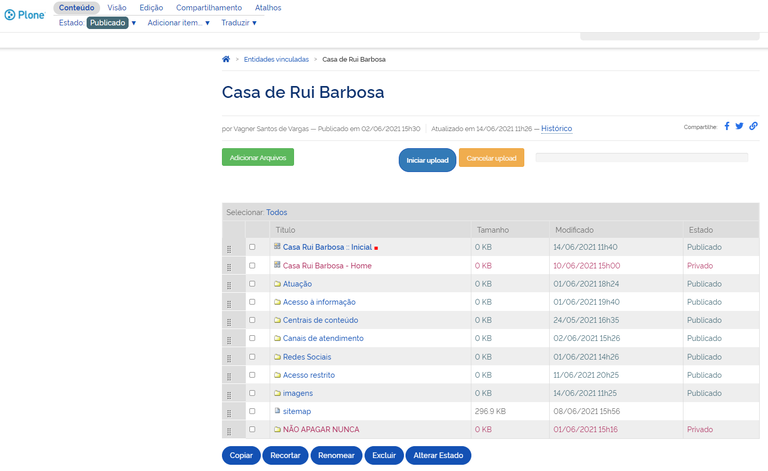Open the Acesso restrito folder link

(x=309, y=375)
